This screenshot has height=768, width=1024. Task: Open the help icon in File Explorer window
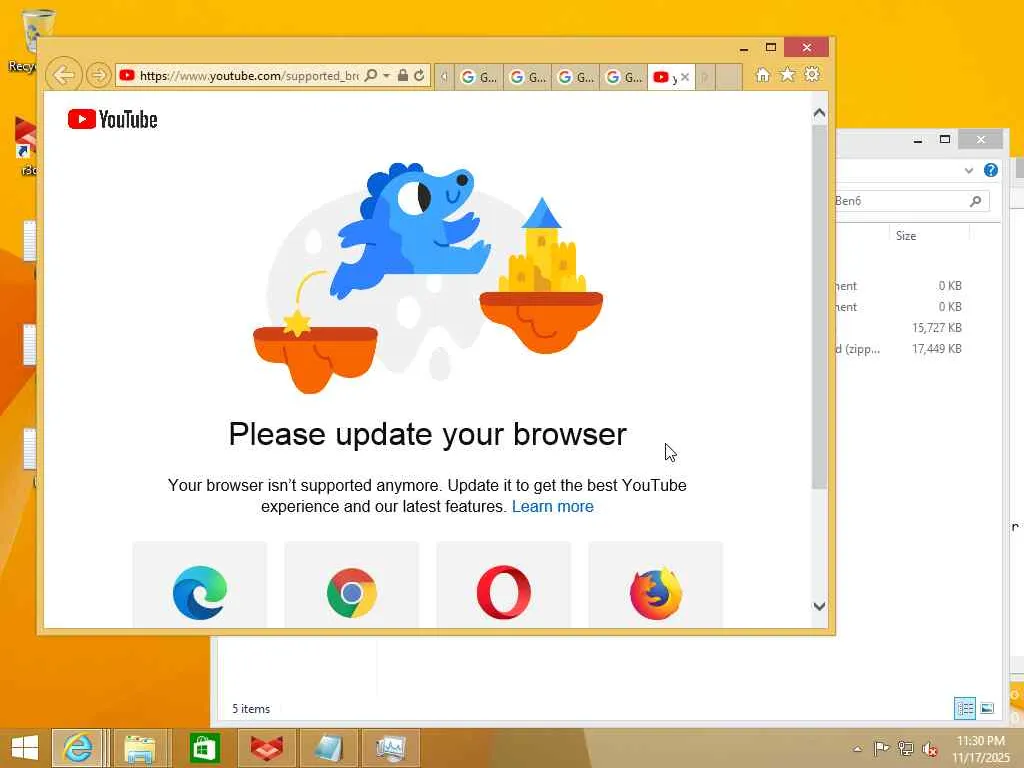pos(991,170)
